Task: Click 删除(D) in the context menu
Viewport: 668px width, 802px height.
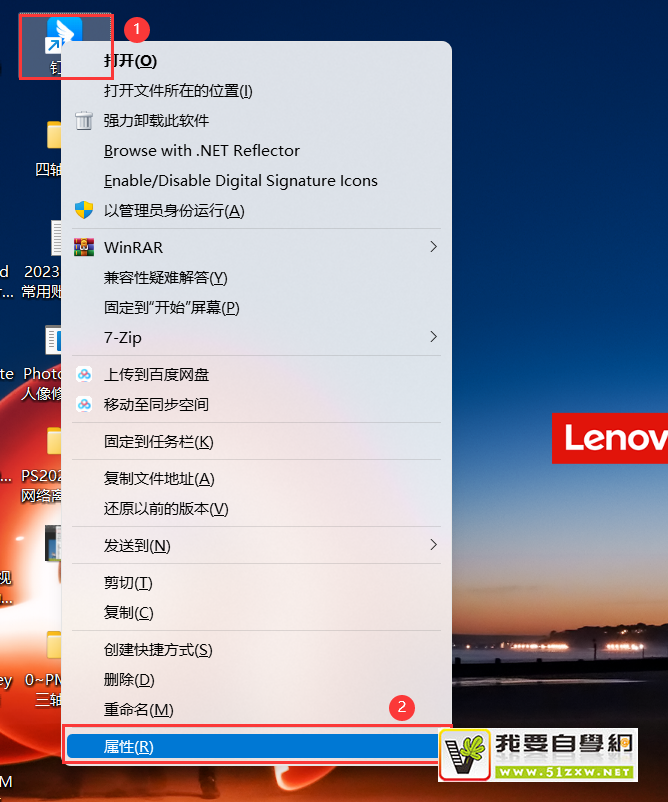Action: coord(129,680)
